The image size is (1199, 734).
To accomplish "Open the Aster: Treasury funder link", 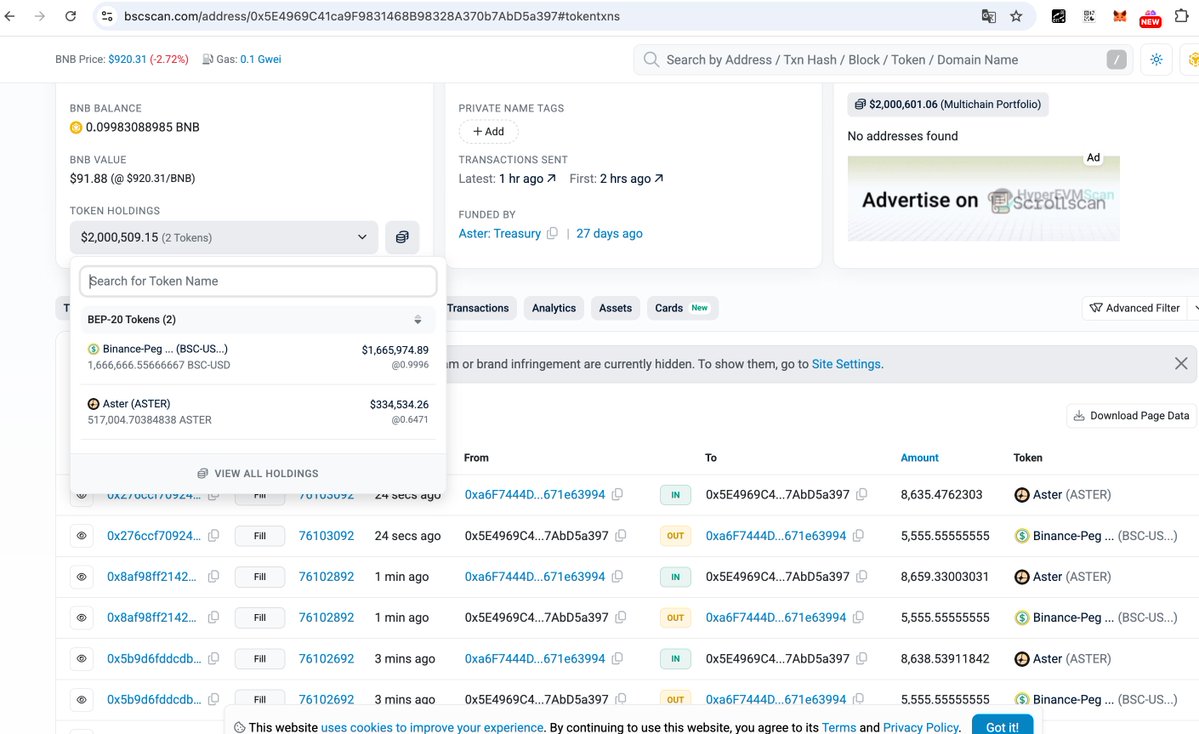I will click(499, 233).
